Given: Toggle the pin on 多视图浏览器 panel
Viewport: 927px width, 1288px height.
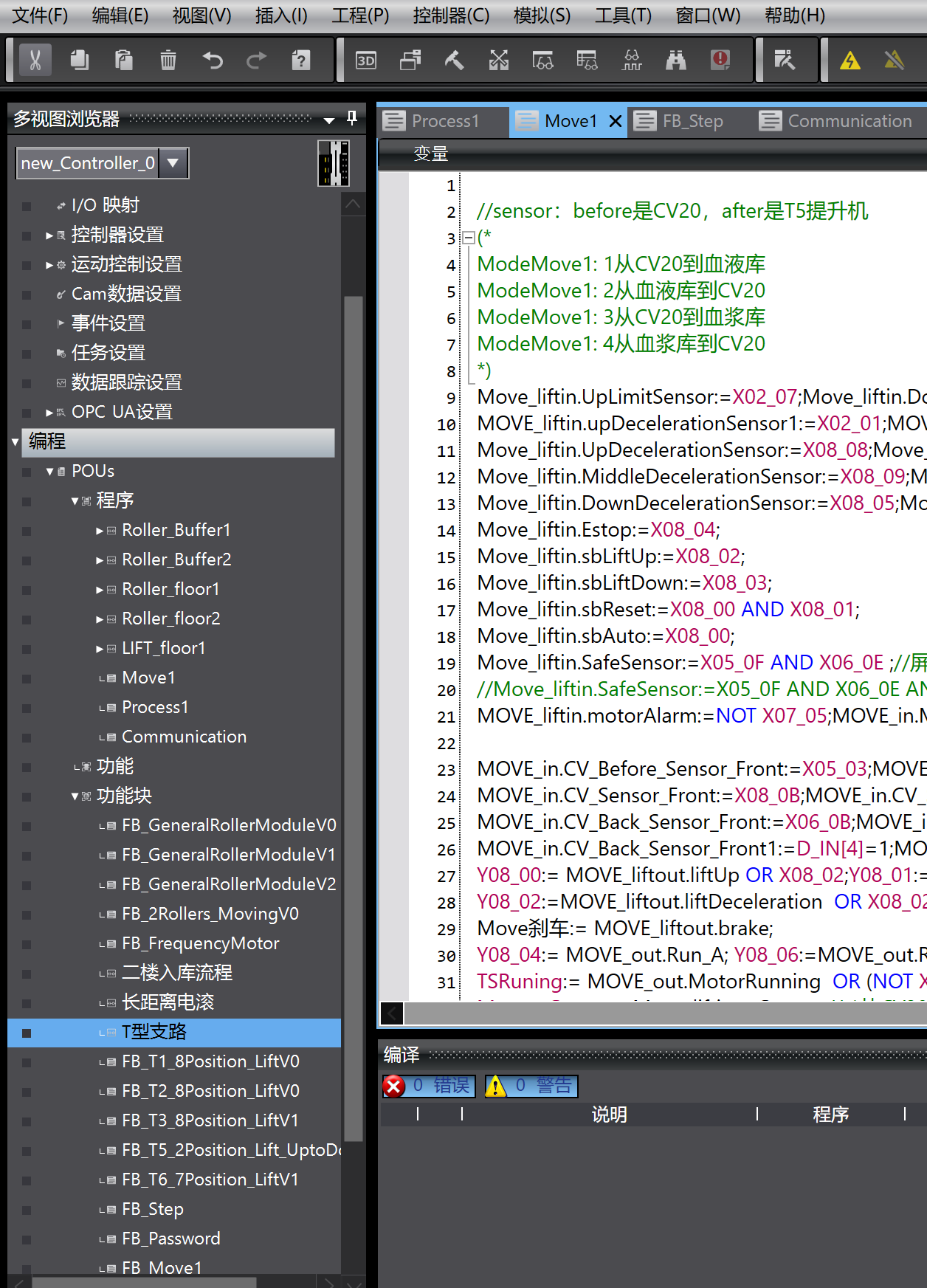Looking at the screenshot, I should (x=352, y=118).
